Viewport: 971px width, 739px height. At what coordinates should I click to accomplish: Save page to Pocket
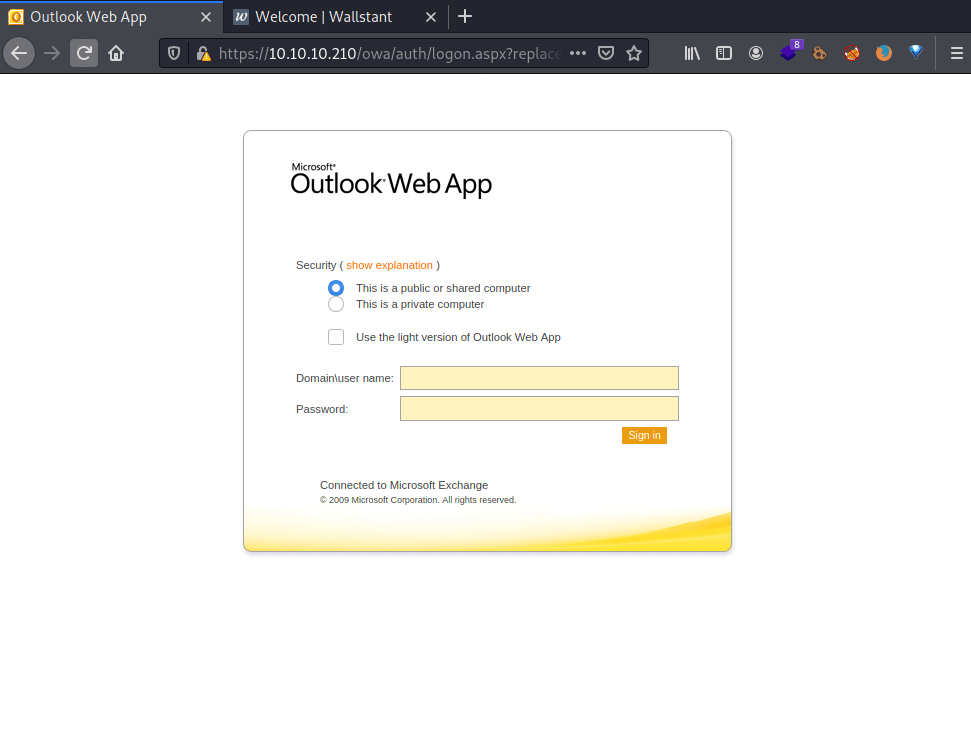click(x=606, y=53)
